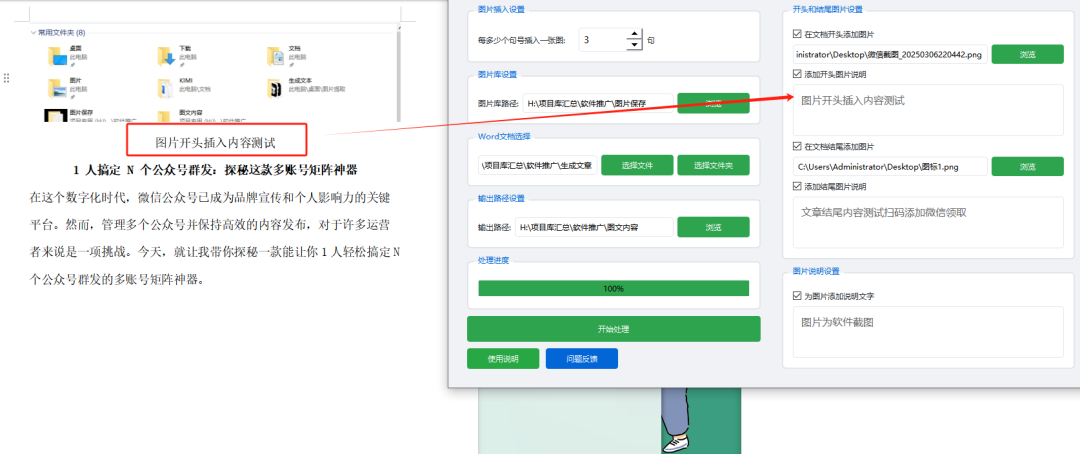Click the 图片开头插入内容测试 caption text area
1080x454 pixels.
pos(928,110)
